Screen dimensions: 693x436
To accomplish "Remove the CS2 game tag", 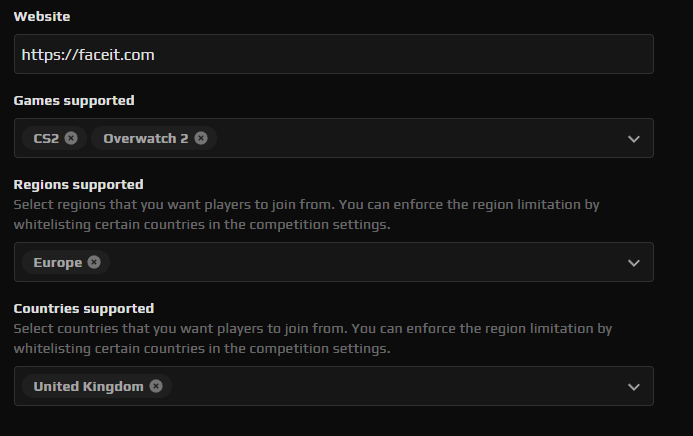I will click(71, 138).
